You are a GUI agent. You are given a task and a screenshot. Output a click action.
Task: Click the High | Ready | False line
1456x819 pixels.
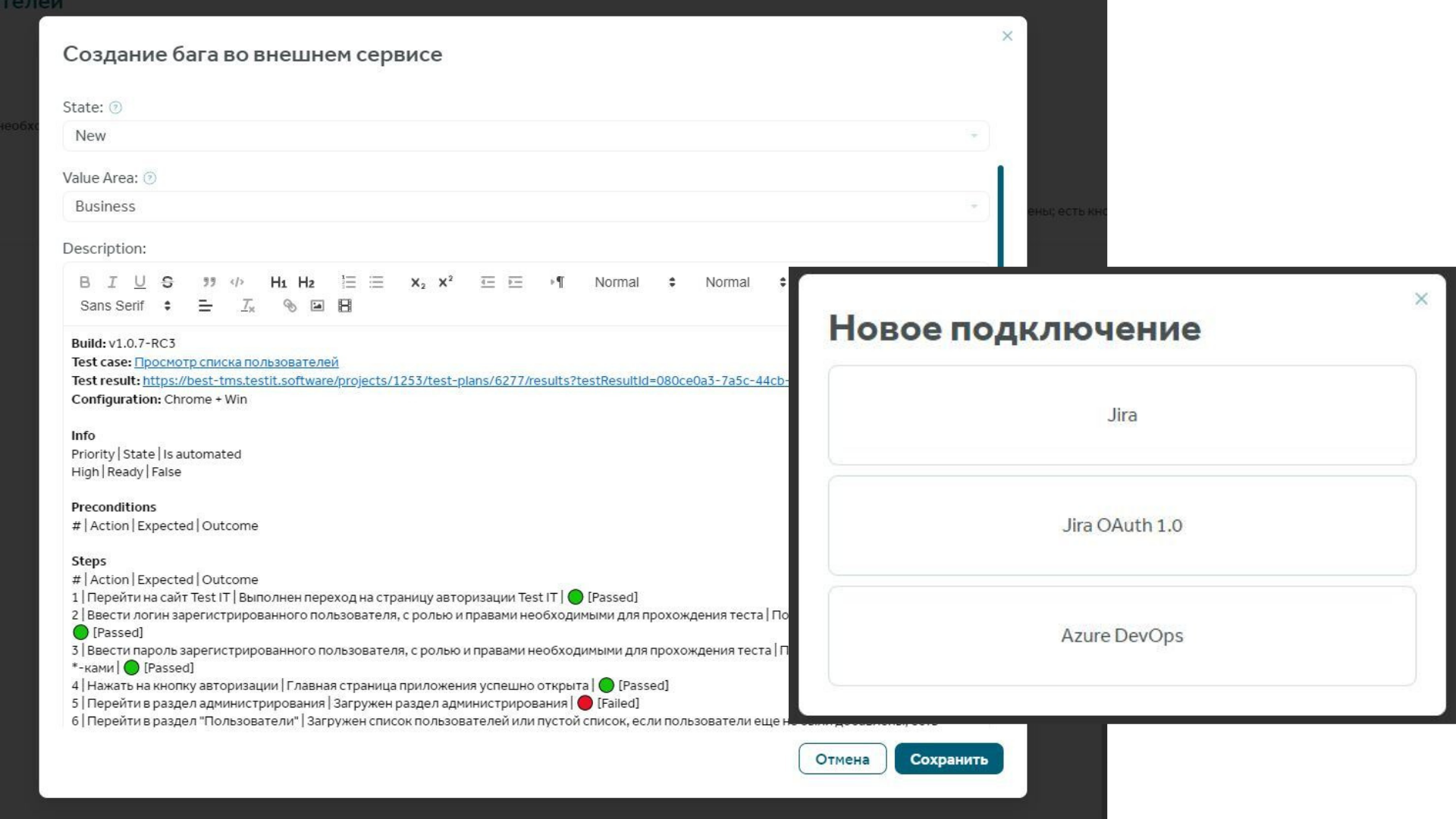tap(126, 472)
